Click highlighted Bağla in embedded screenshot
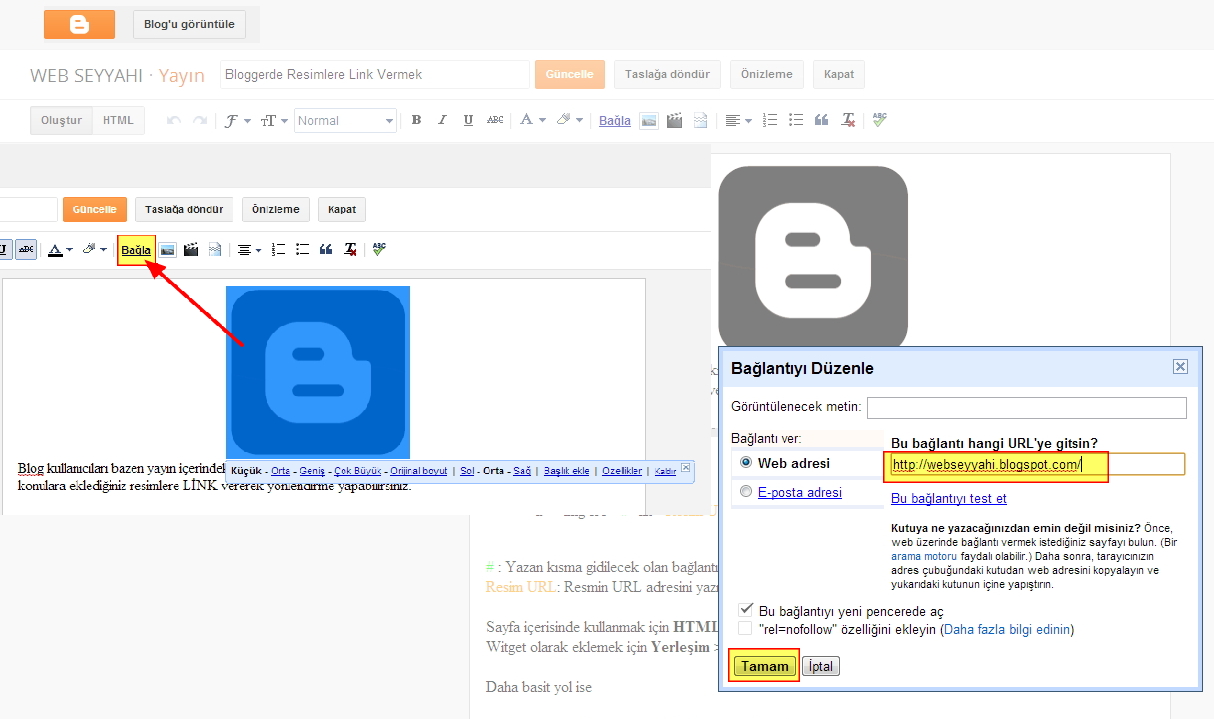 pyautogui.click(x=136, y=250)
